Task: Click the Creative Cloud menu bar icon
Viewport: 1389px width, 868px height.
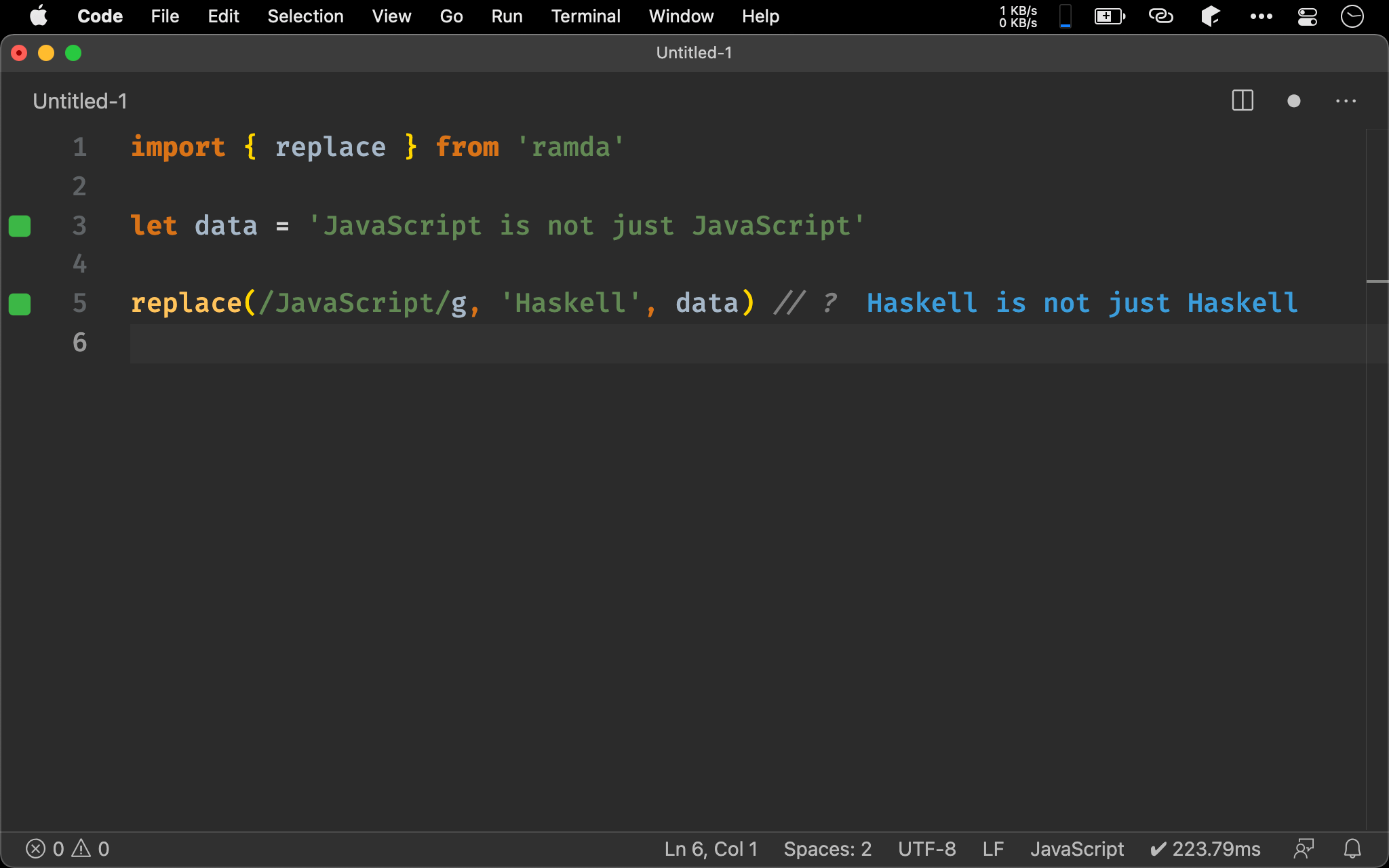Action: pyautogui.click(x=1160, y=16)
